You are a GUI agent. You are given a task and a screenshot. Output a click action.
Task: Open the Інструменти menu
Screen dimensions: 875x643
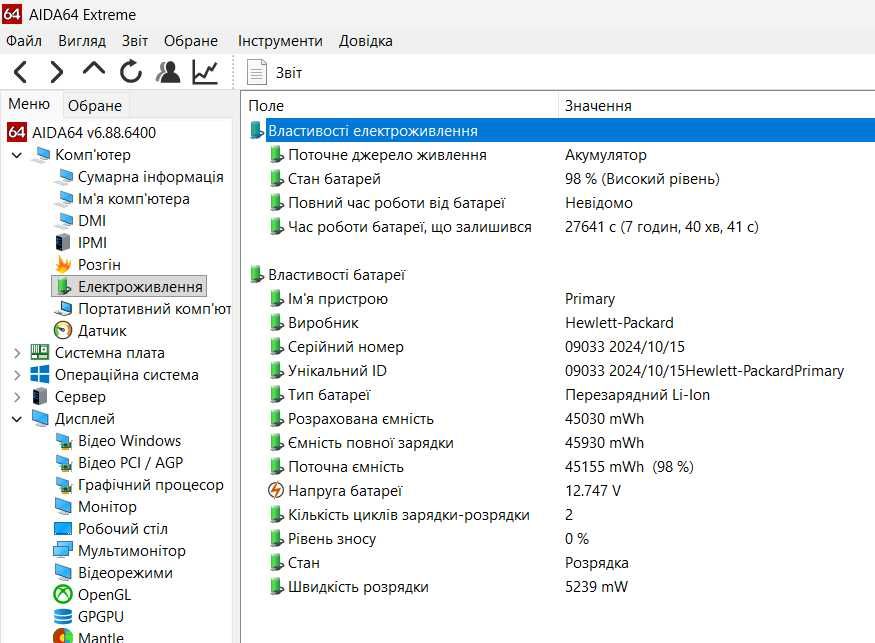(x=280, y=41)
